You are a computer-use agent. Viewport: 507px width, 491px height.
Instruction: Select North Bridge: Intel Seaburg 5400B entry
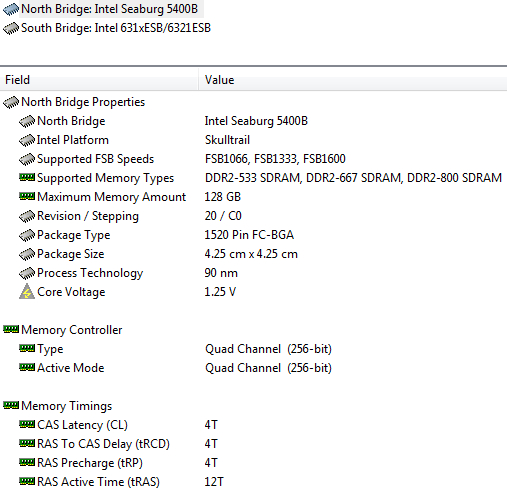(x=109, y=9)
